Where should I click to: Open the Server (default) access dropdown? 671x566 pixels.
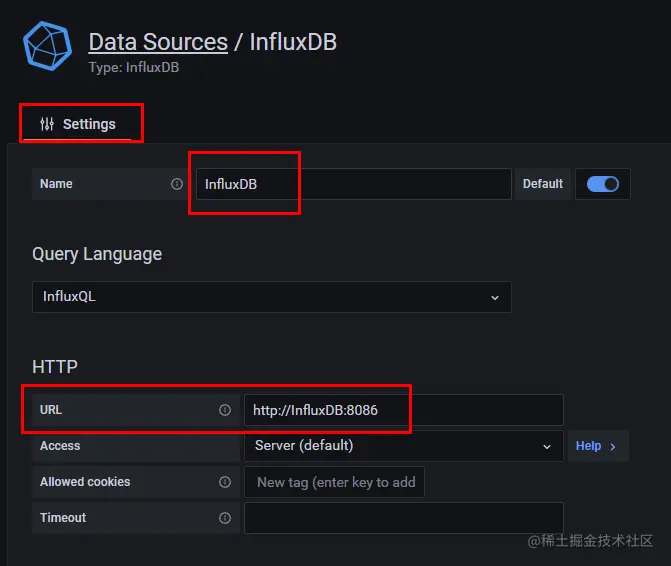click(404, 446)
